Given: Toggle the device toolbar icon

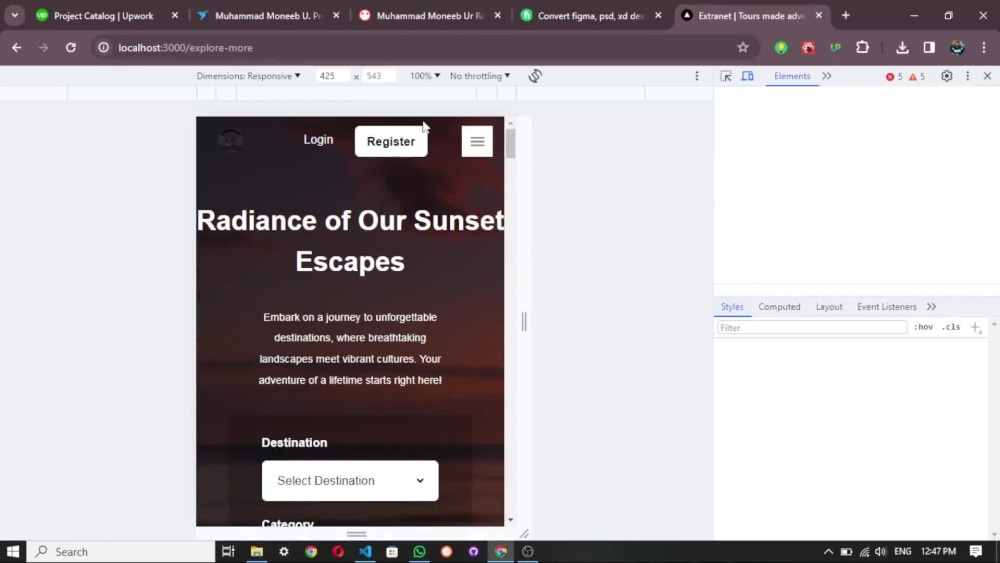Looking at the screenshot, I should (x=747, y=76).
